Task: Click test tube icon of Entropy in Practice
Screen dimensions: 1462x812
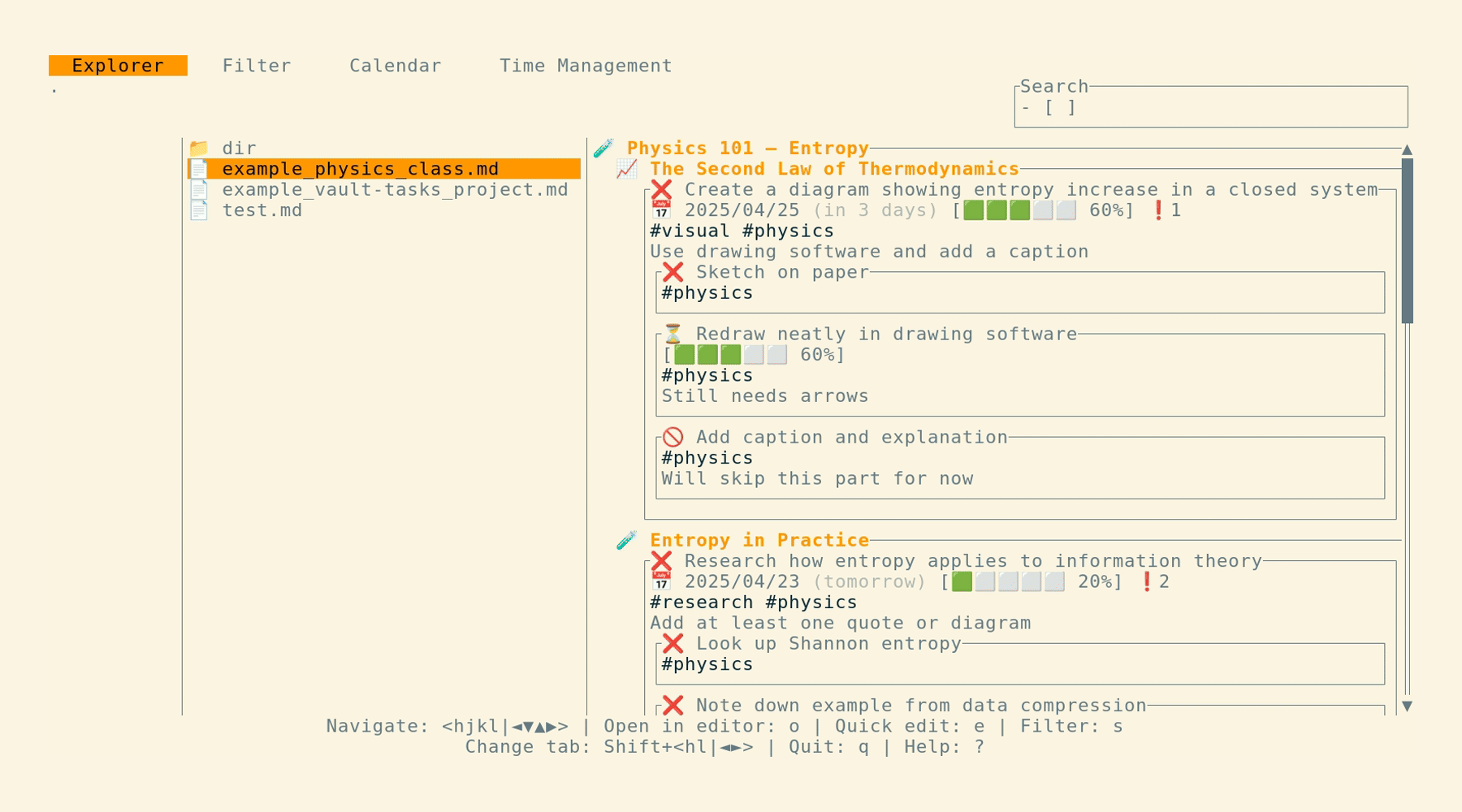Action: (x=626, y=541)
